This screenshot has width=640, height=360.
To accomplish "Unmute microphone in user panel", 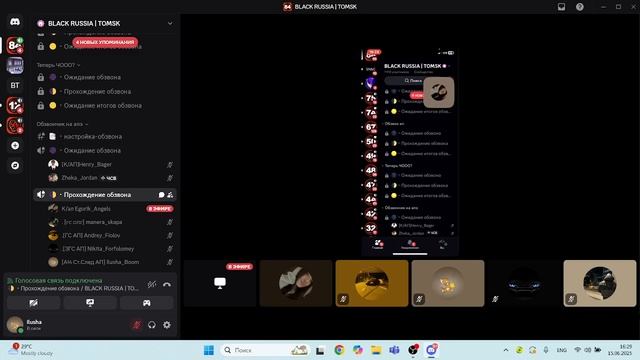I will (137, 325).
